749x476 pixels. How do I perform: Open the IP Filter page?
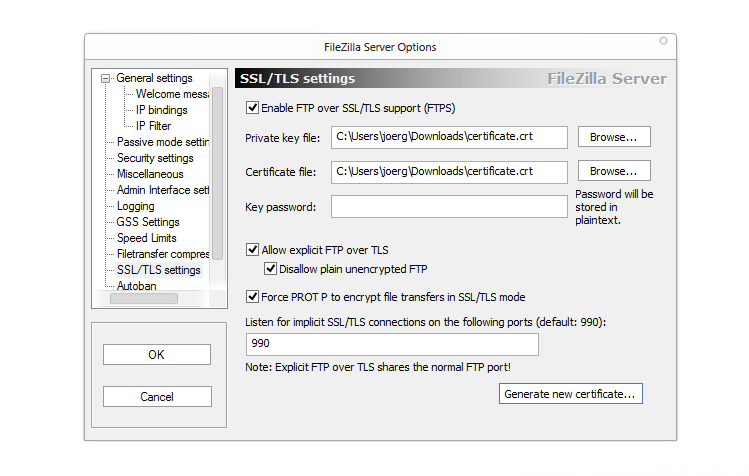153,126
